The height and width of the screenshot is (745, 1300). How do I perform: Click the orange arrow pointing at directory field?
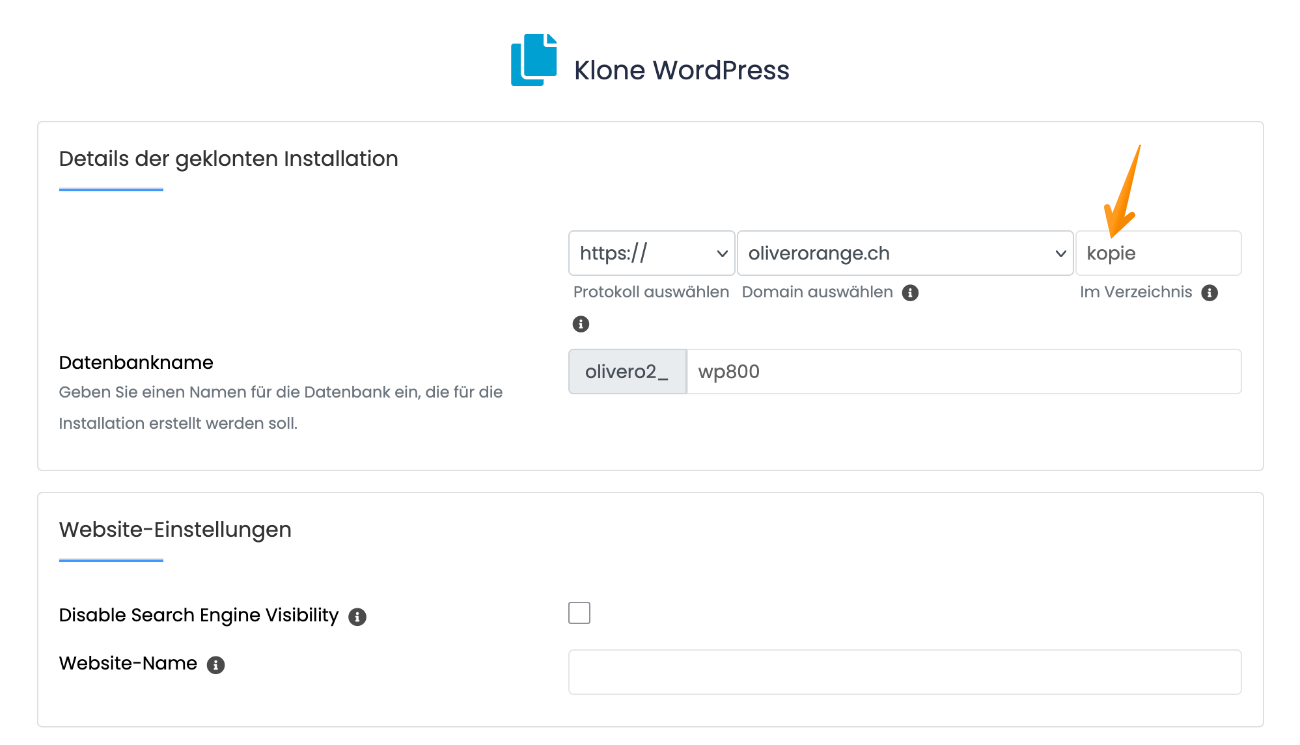(1123, 188)
